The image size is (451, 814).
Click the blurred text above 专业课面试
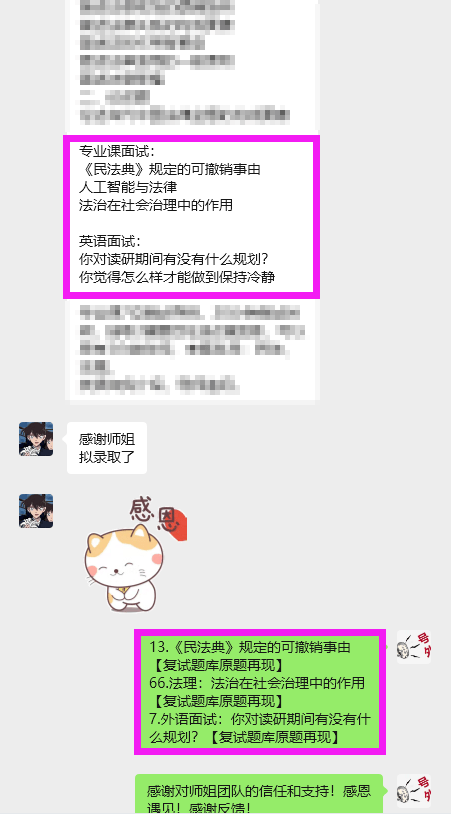pyautogui.click(x=184, y=62)
